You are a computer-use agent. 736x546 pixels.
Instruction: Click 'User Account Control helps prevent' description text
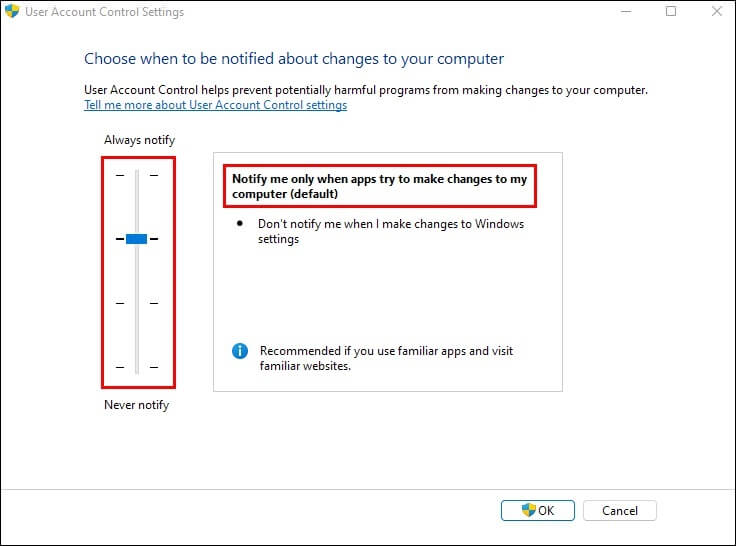[366, 90]
